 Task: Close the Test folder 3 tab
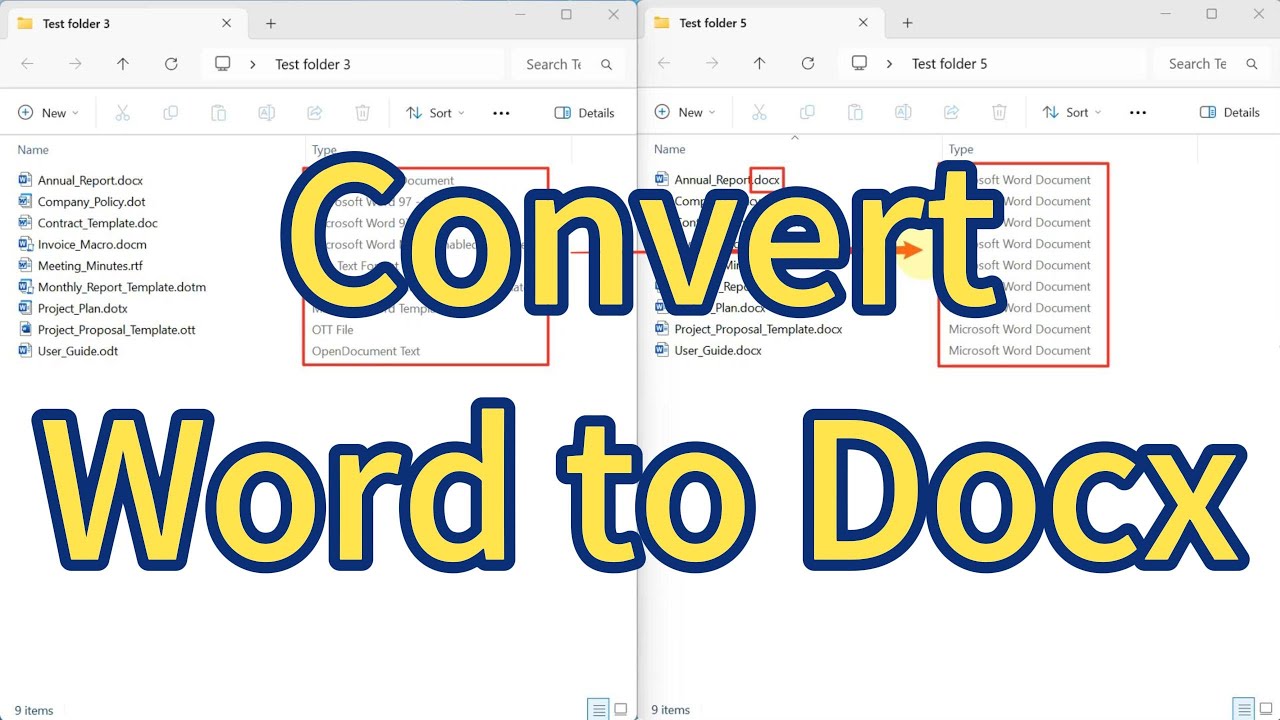click(x=226, y=23)
